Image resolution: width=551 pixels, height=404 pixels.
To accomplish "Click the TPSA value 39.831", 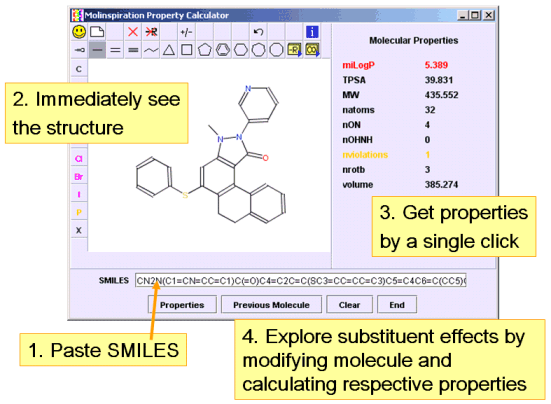I will coord(439,80).
